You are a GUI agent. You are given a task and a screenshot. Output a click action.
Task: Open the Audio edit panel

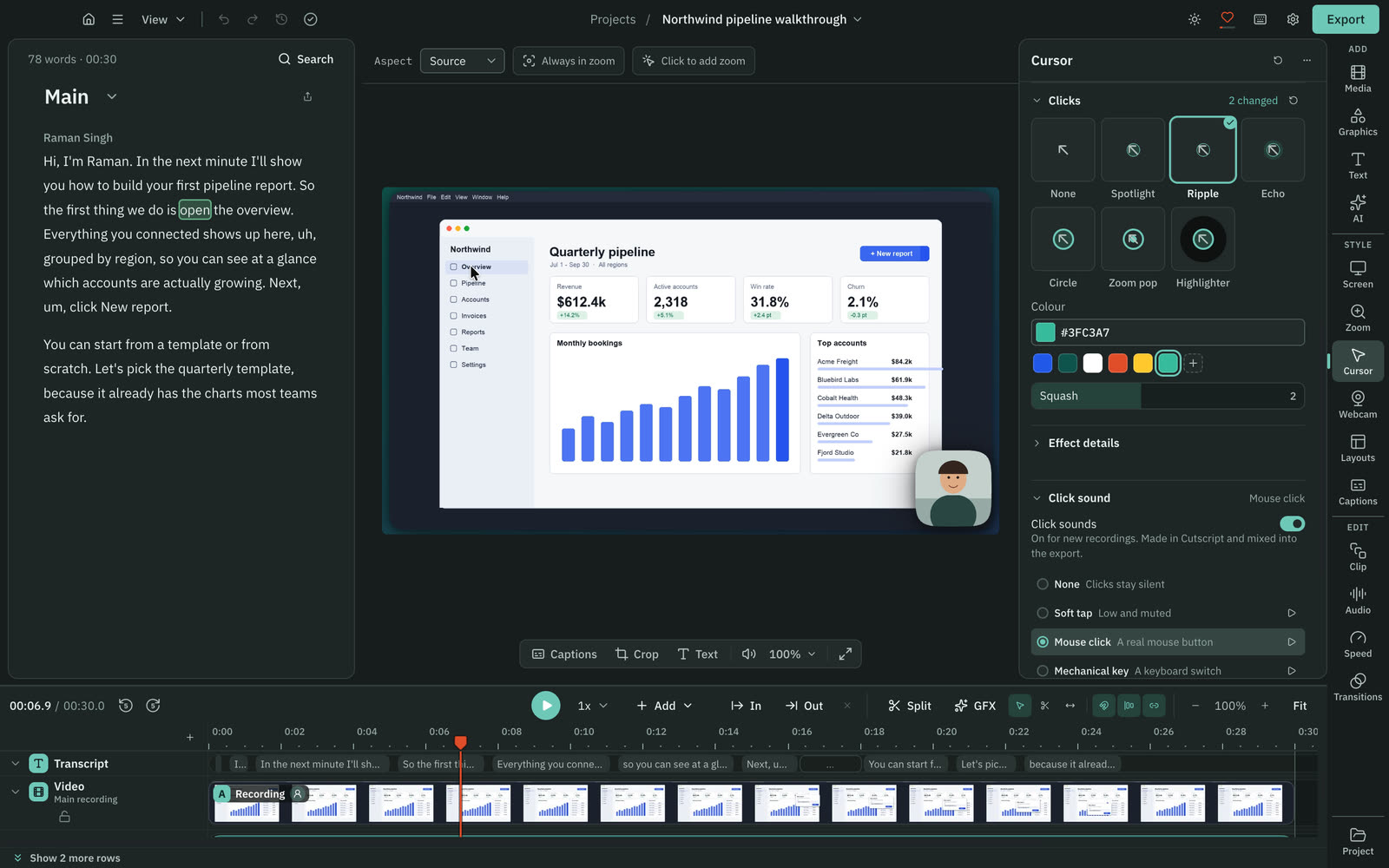[1358, 600]
